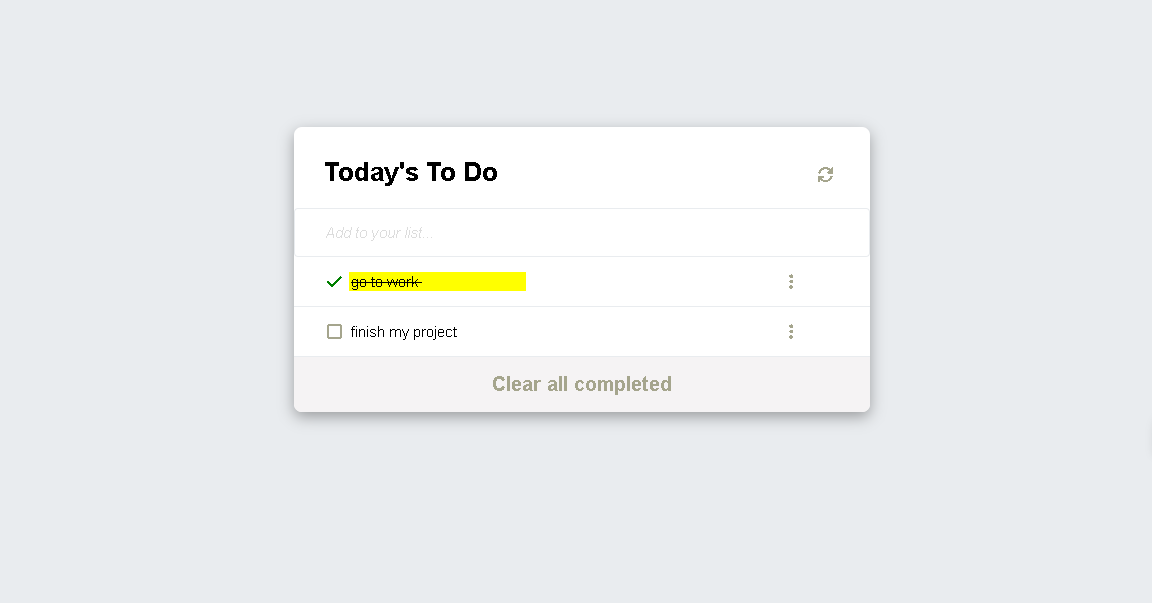This screenshot has width=1152, height=603.
Task: Reset the list using the circular arrows icon
Action: pos(825,174)
